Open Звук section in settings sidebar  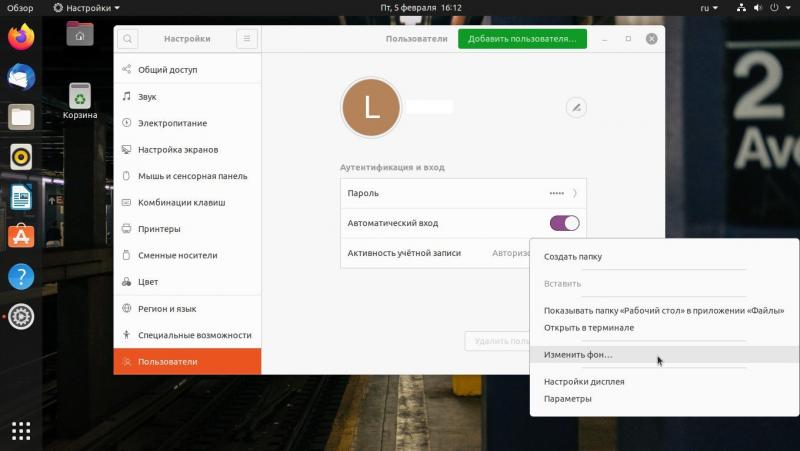(x=147, y=97)
